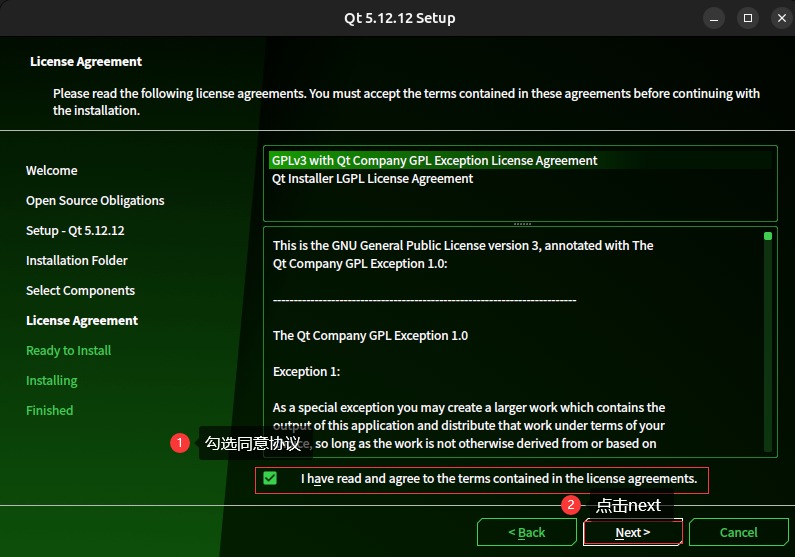Viewport: 795px width, 557px height.
Task: Click the 'I have read and agree' label
Action: tap(499, 478)
